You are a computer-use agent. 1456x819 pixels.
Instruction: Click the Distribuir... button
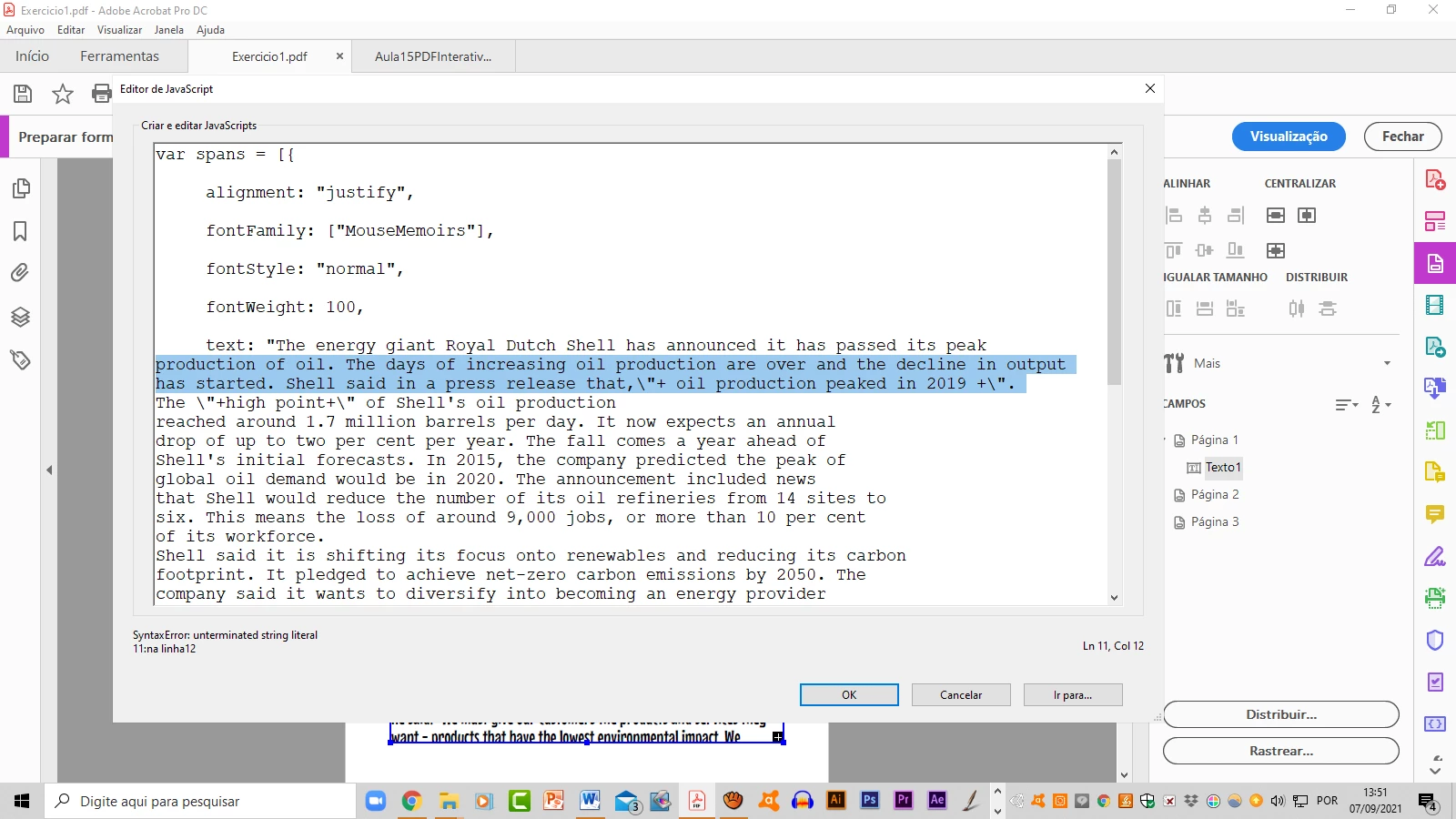point(1281,714)
